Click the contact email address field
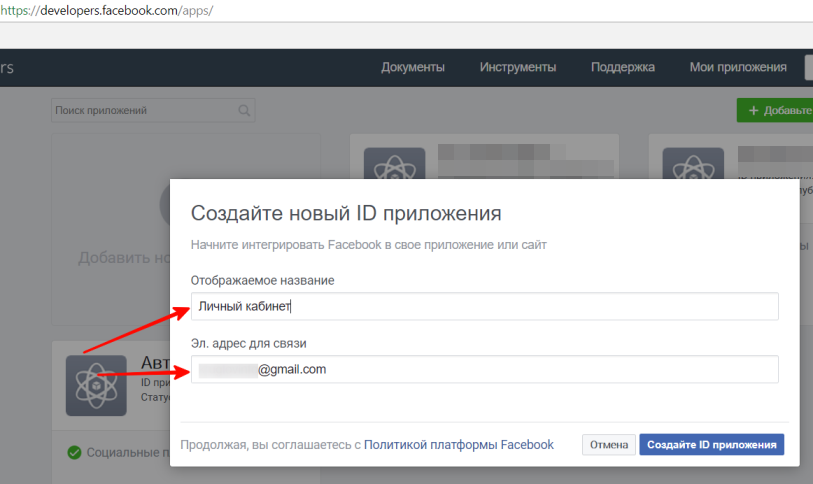The width and height of the screenshot is (813, 484). [x=484, y=369]
